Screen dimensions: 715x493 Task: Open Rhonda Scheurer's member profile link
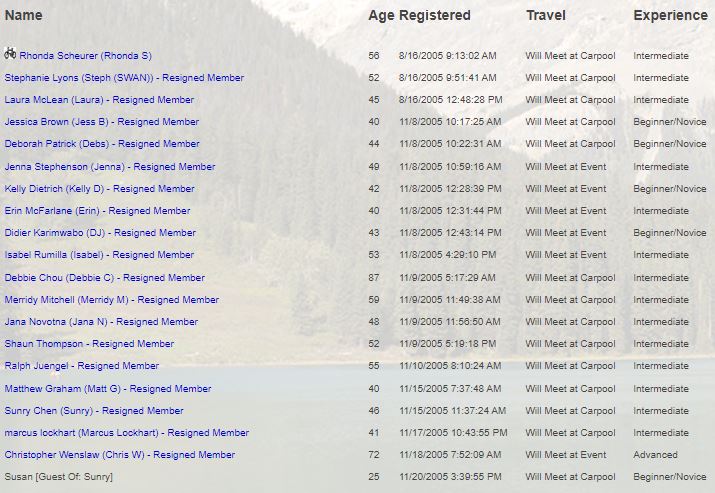pyautogui.click(x=85, y=56)
